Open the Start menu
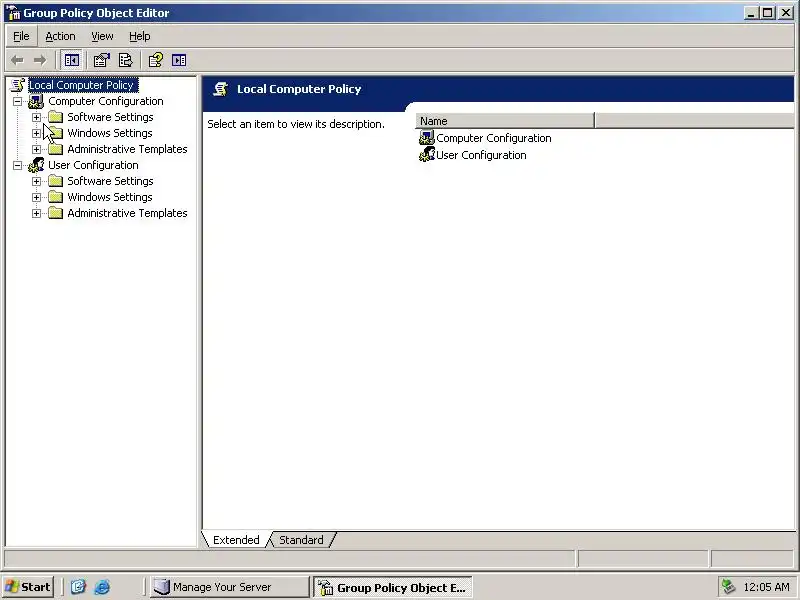This screenshot has width=800, height=600. click(28, 587)
